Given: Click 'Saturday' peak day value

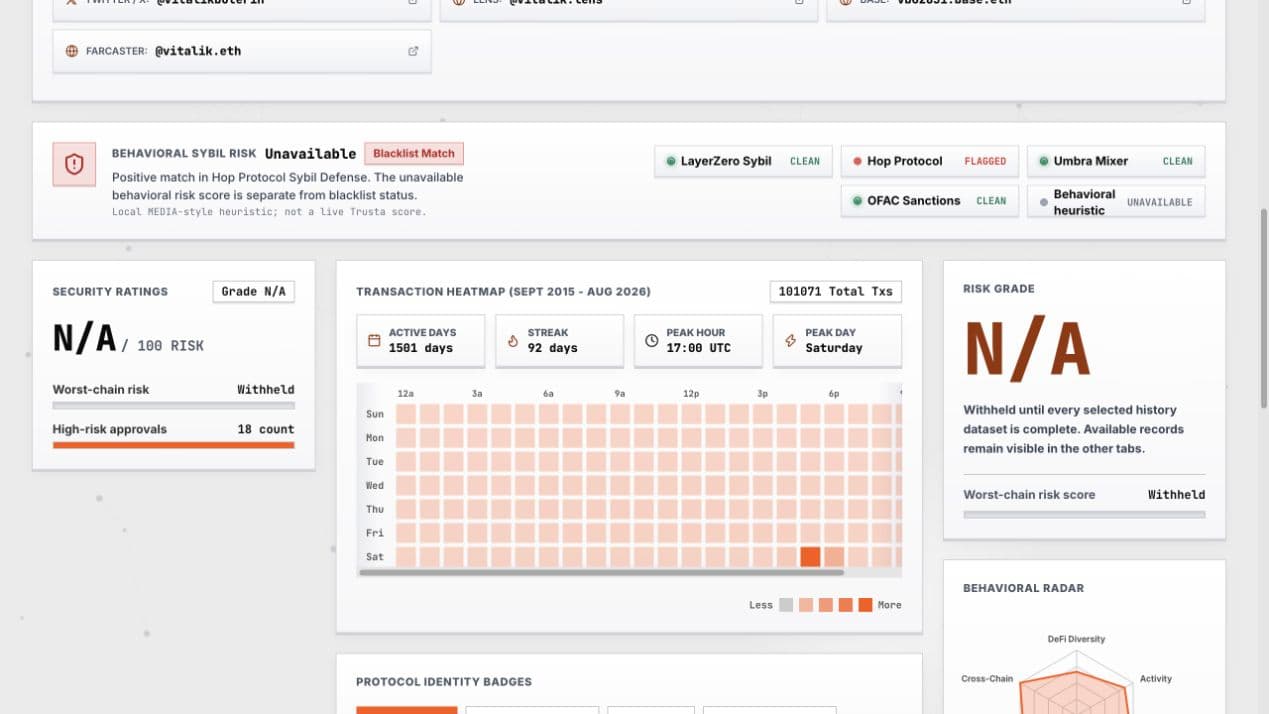Looking at the screenshot, I should (x=834, y=348).
